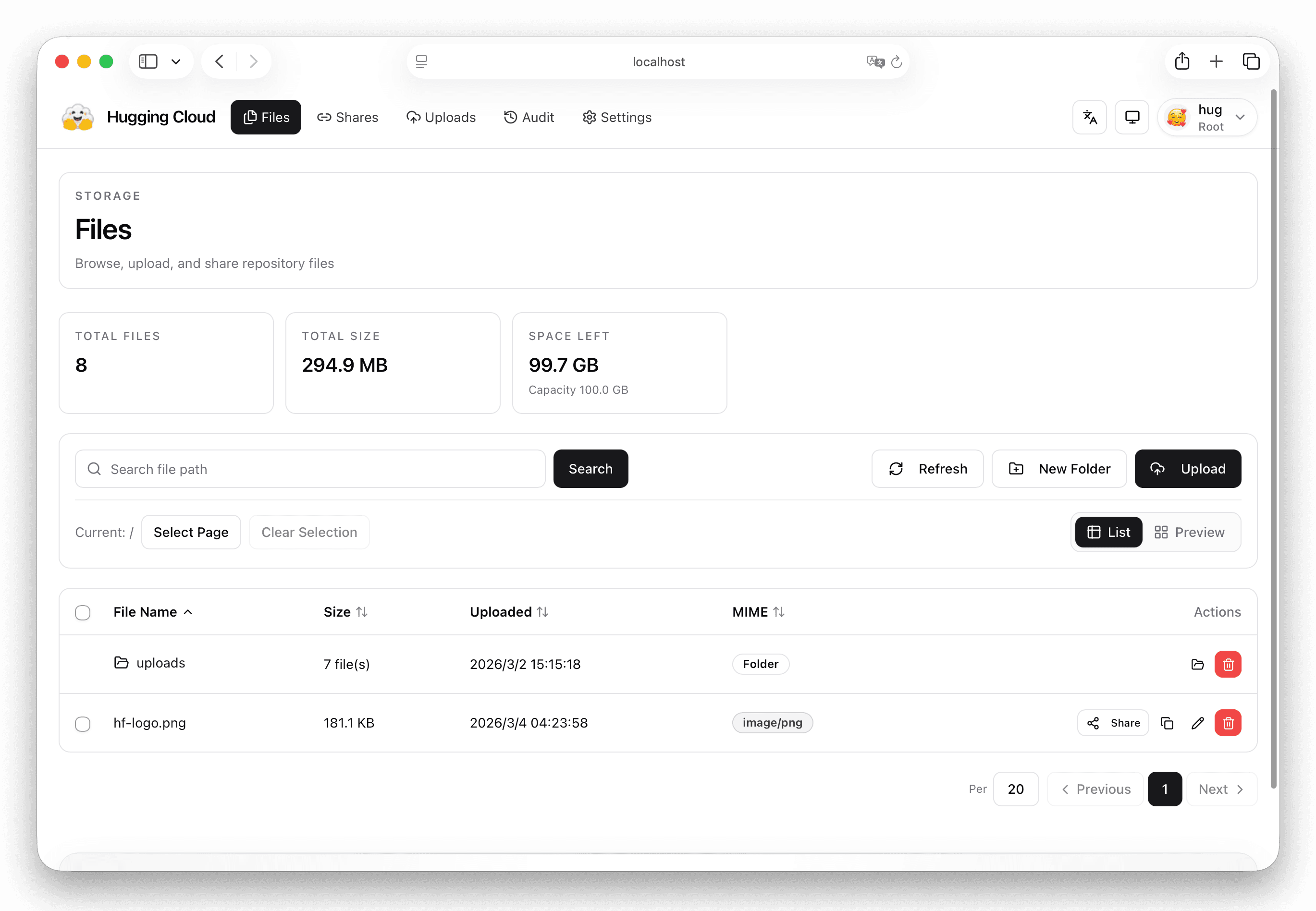
Task: Open the Audit section
Action: coord(528,117)
